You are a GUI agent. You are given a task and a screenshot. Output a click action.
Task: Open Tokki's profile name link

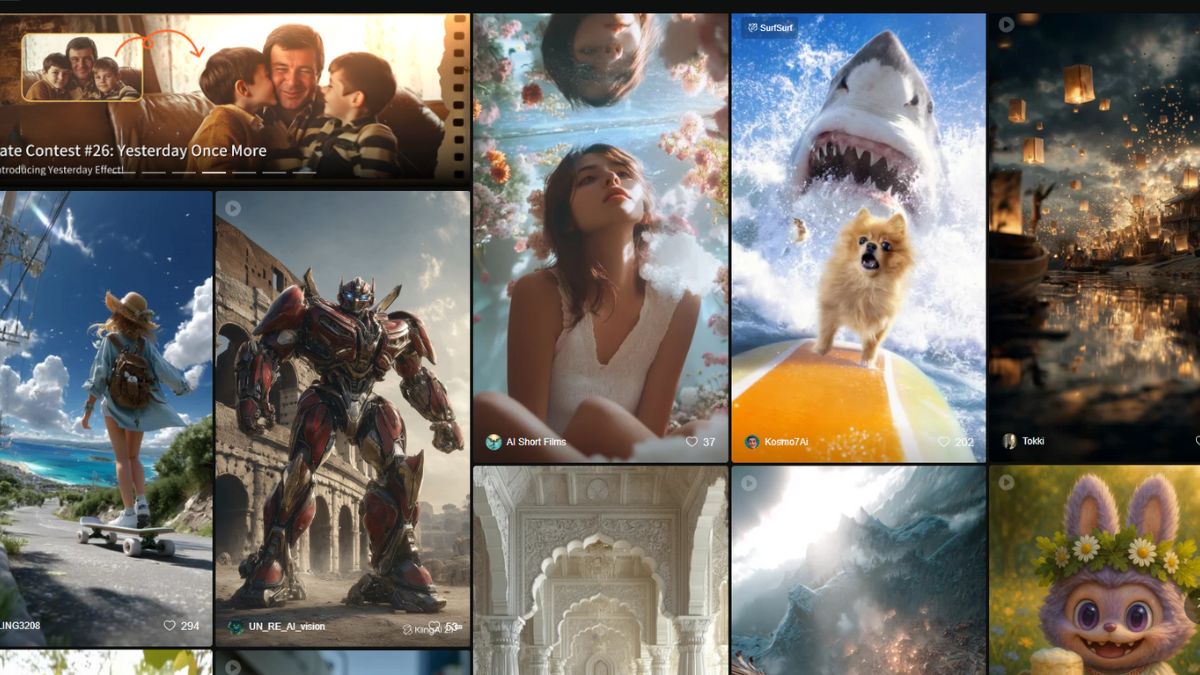(x=1033, y=441)
